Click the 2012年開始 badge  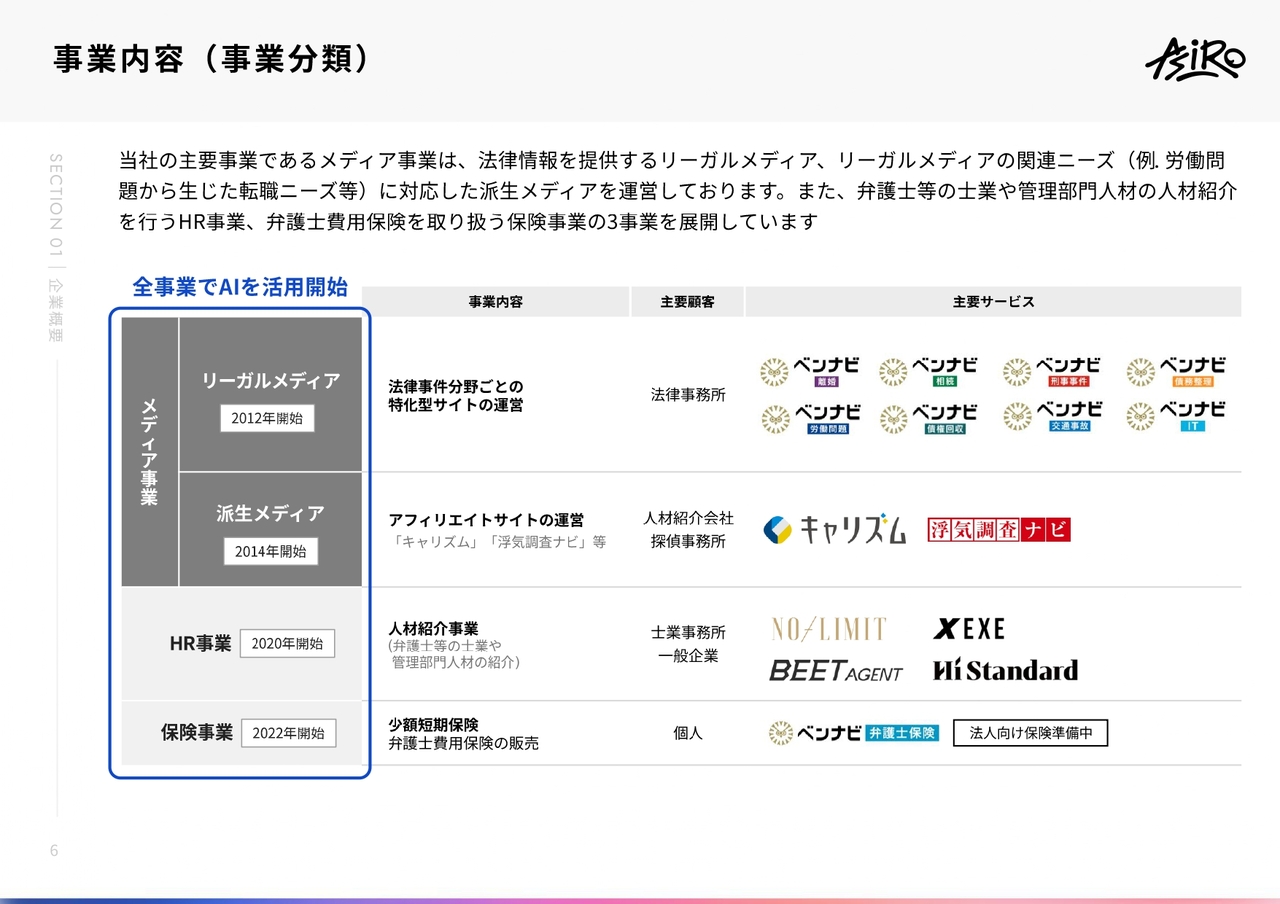[x=267, y=418]
